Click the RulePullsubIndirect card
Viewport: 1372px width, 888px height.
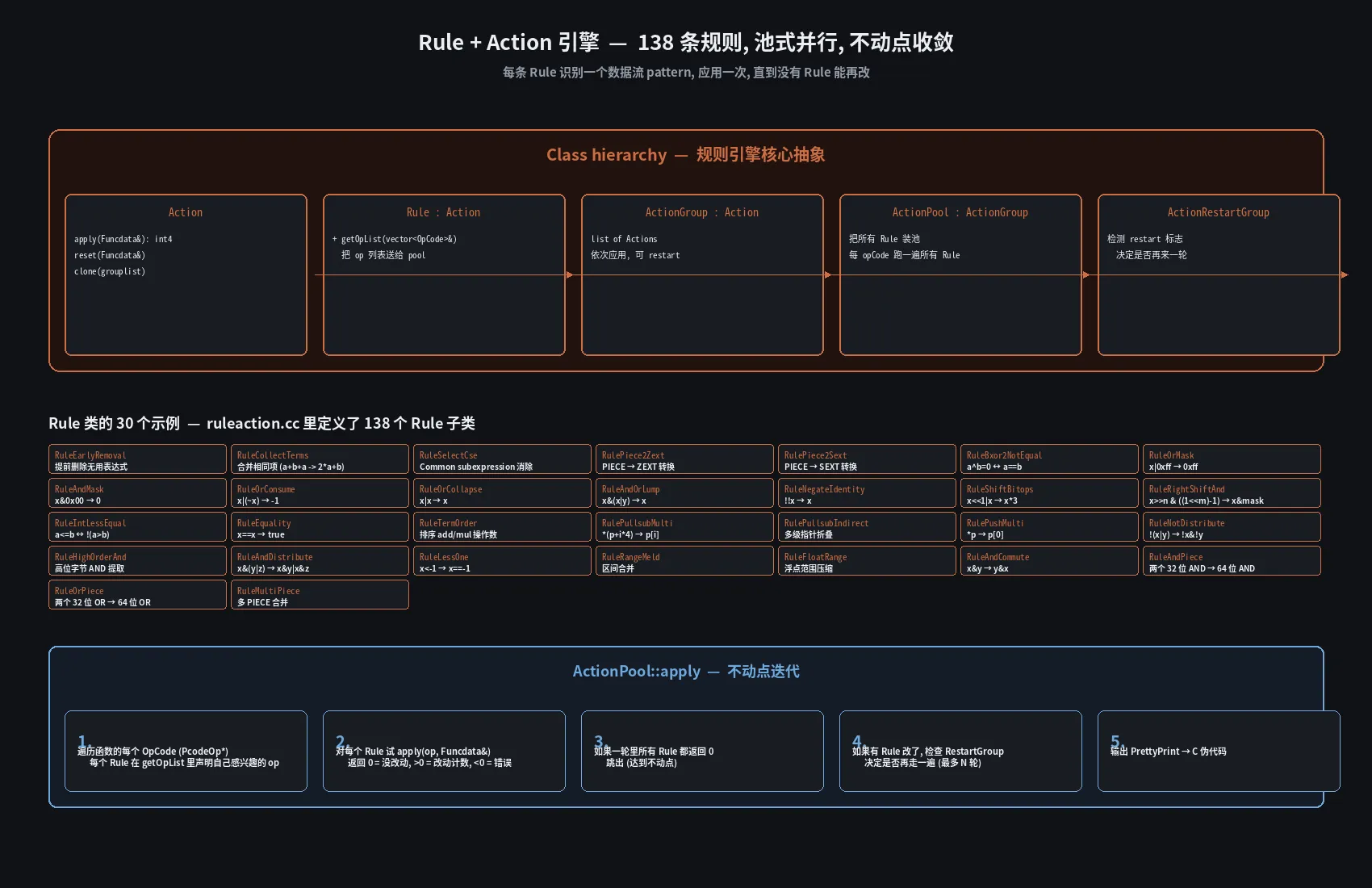pos(867,527)
